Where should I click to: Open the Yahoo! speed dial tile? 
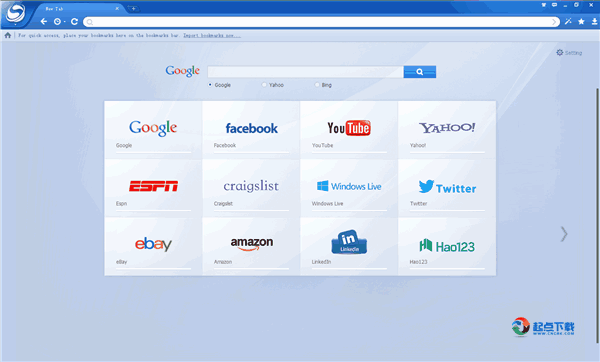click(447, 130)
